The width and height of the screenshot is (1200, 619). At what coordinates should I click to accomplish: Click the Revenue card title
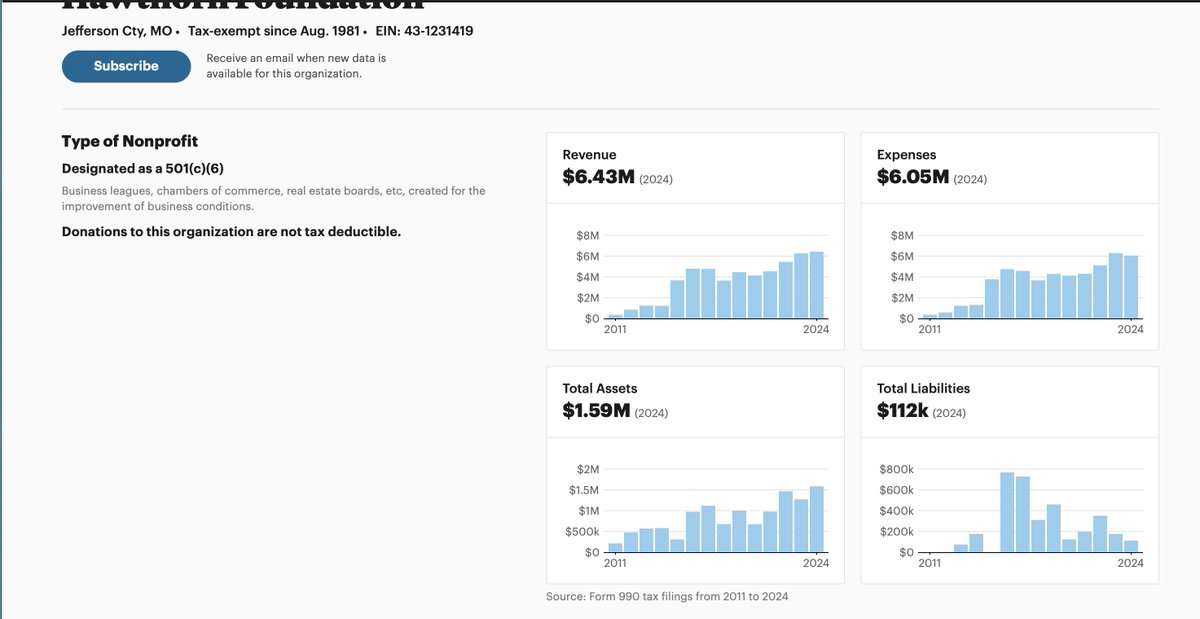pos(590,155)
